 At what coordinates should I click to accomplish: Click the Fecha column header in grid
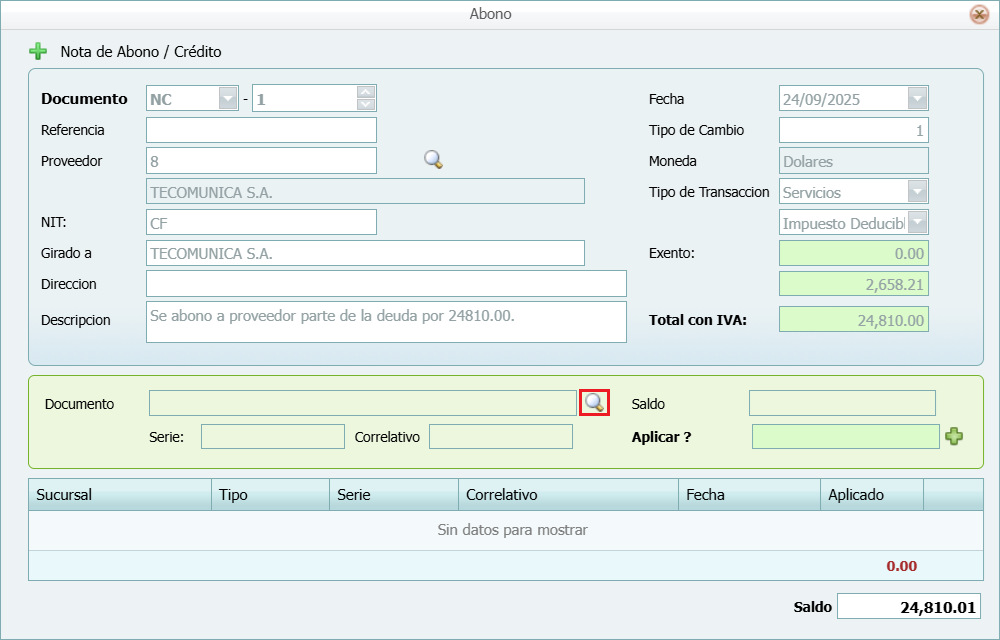pyautogui.click(x=748, y=495)
